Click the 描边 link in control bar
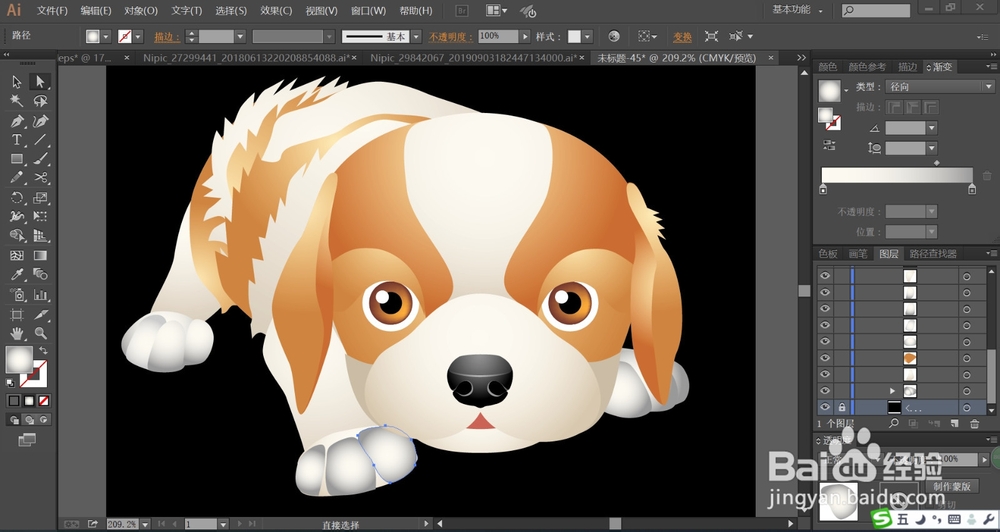The image size is (1000, 532). coord(167,37)
